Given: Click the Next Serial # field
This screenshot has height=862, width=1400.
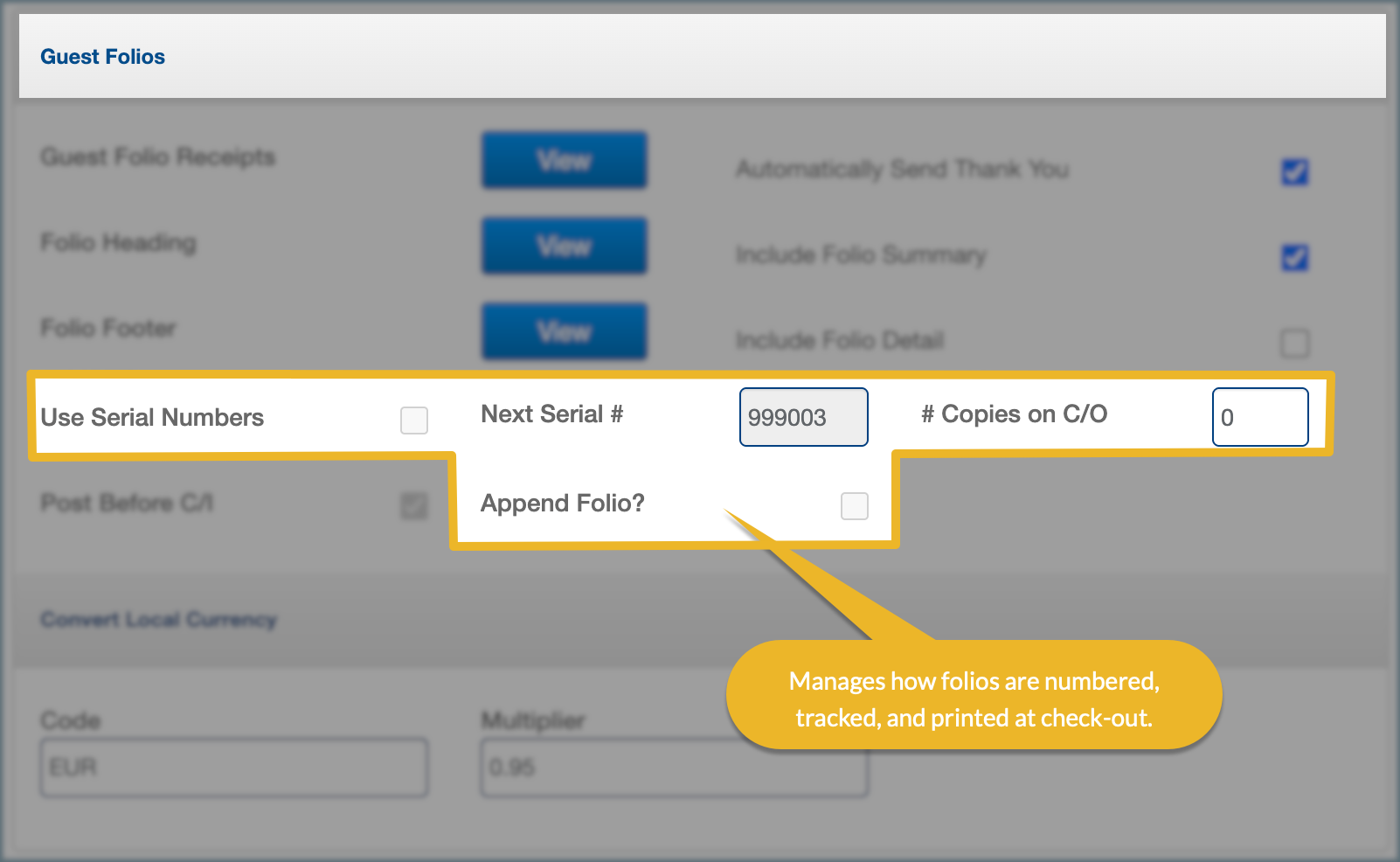Looking at the screenshot, I should click(803, 417).
